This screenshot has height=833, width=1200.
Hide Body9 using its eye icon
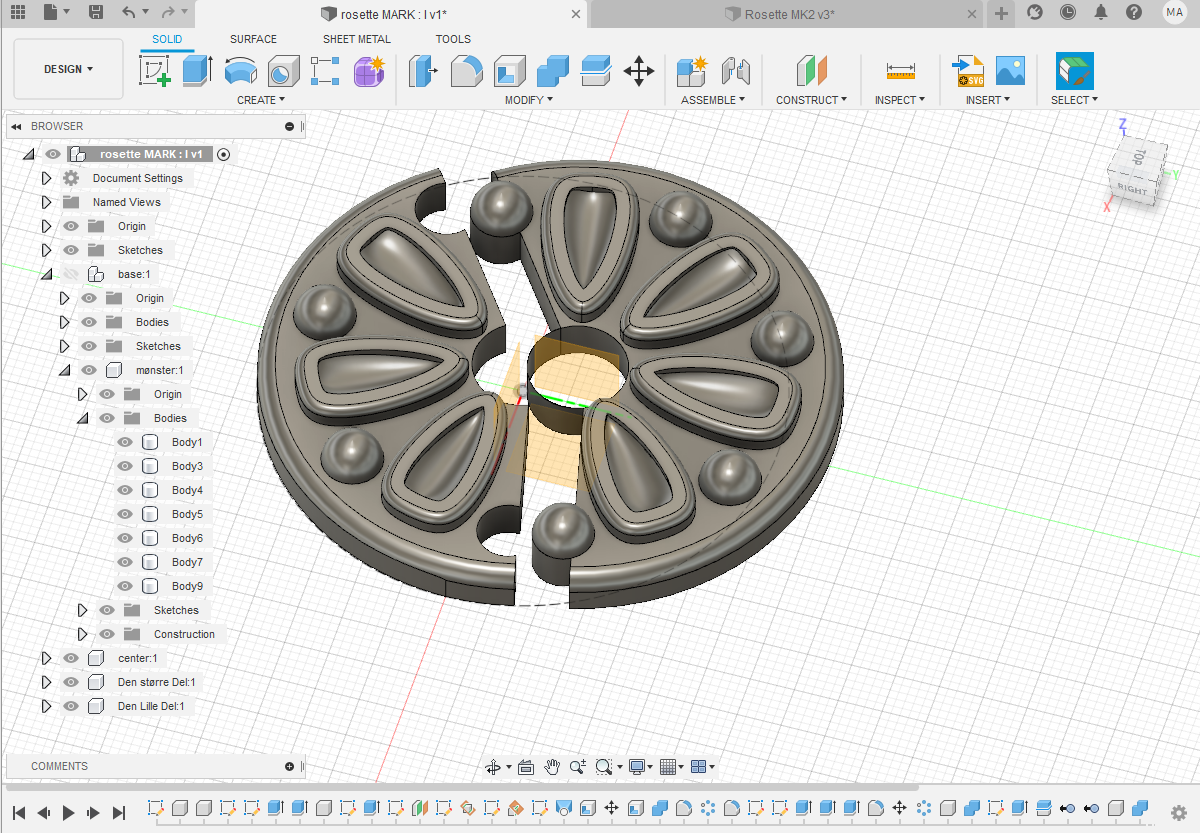point(125,586)
